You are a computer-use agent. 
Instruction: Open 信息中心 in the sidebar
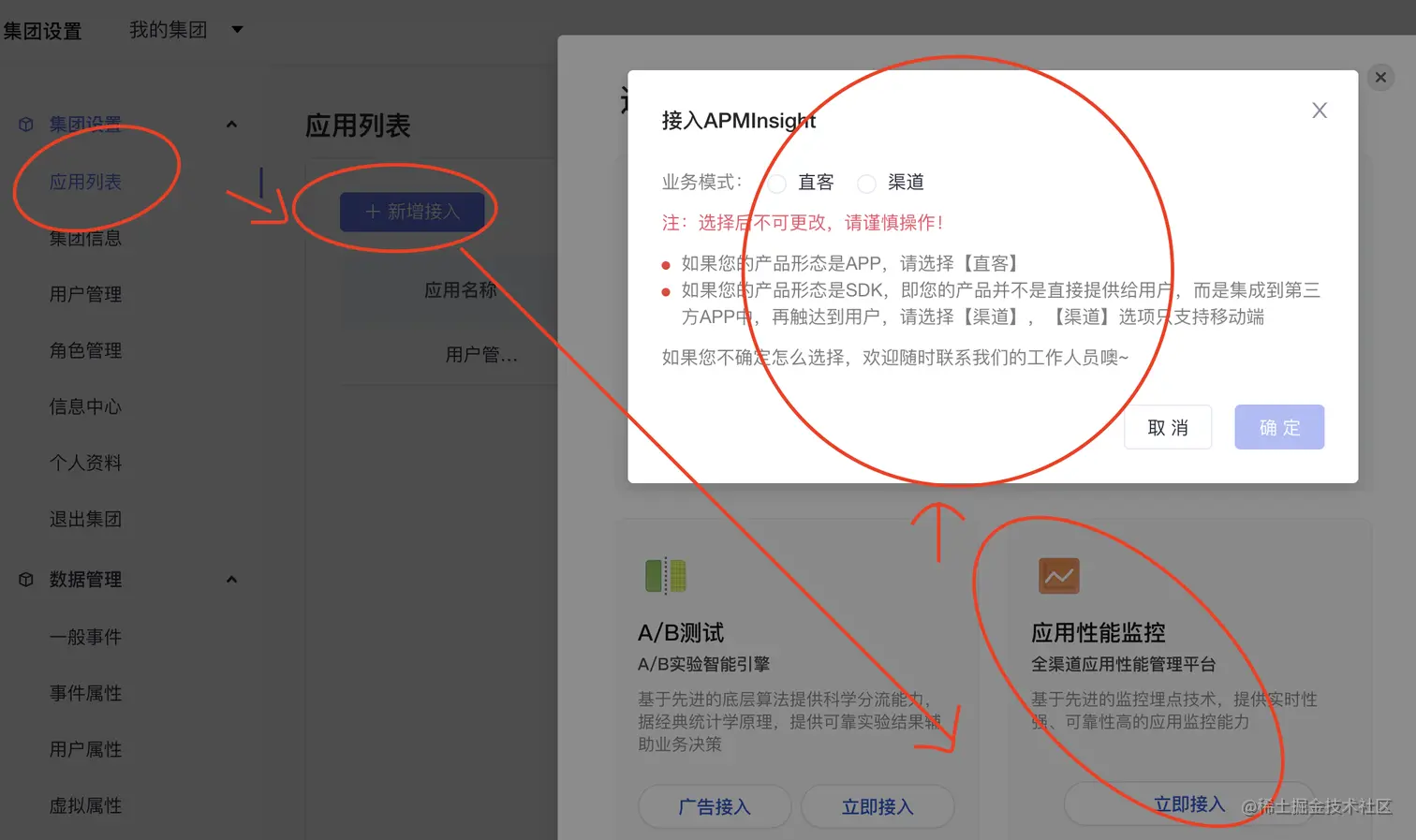point(85,406)
